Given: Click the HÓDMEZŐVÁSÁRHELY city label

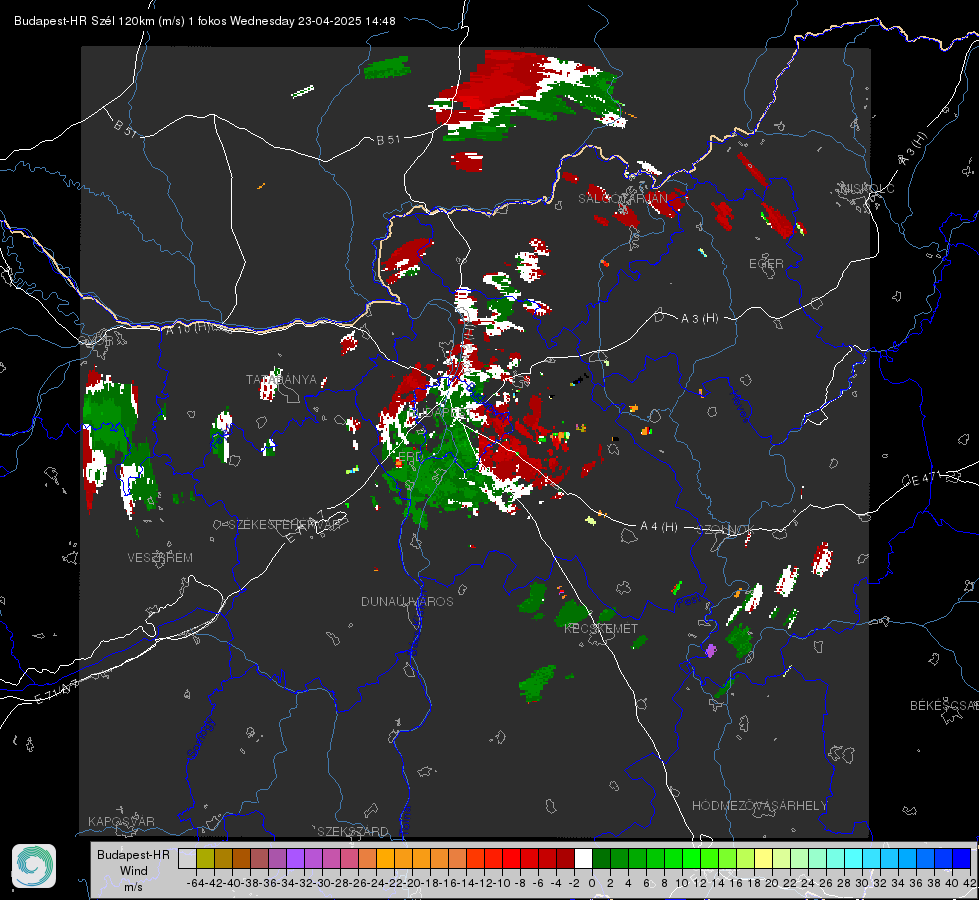Looking at the screenshot, I should 759,806.
